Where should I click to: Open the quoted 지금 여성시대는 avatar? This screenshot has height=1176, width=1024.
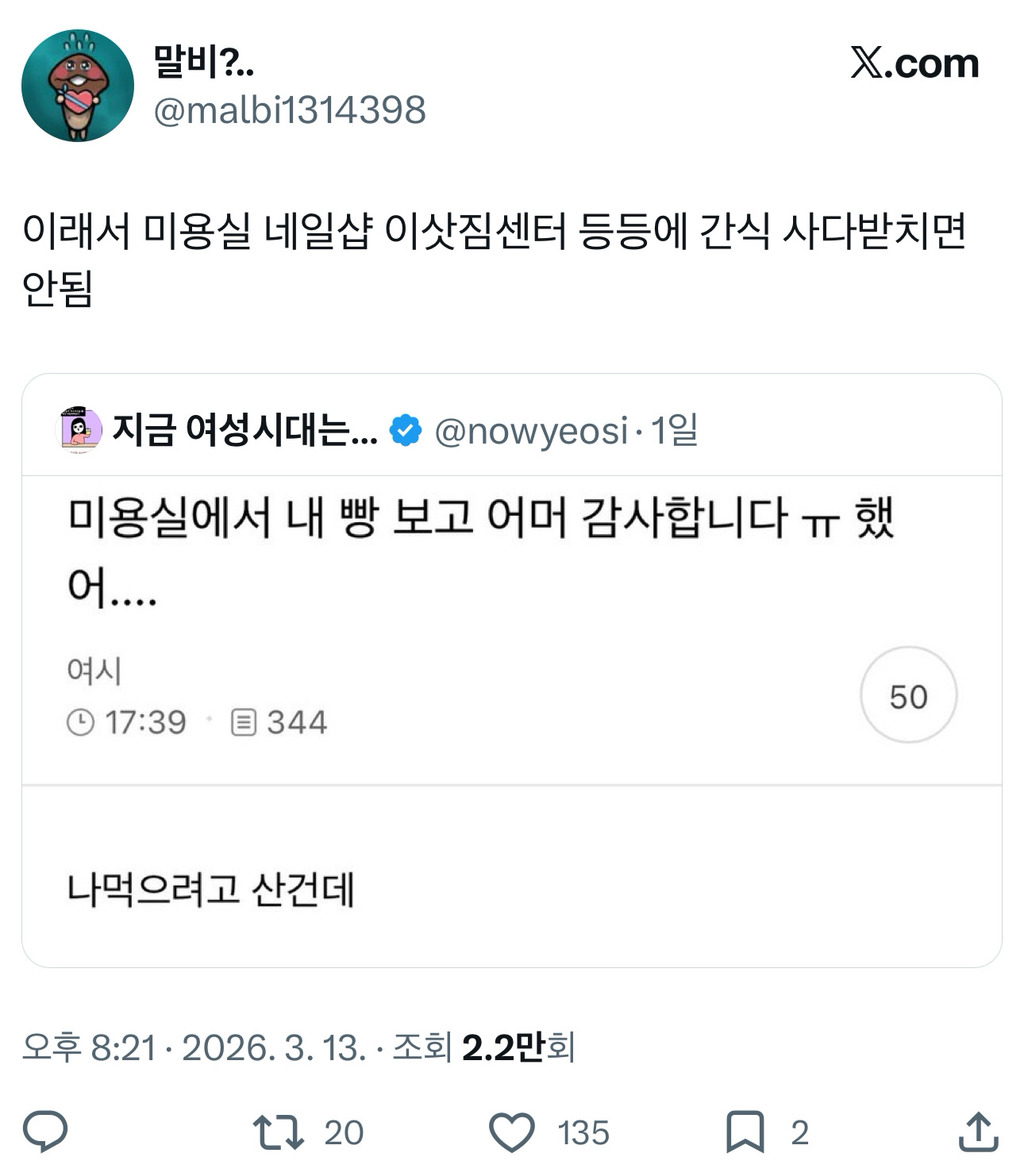point(80,431)
